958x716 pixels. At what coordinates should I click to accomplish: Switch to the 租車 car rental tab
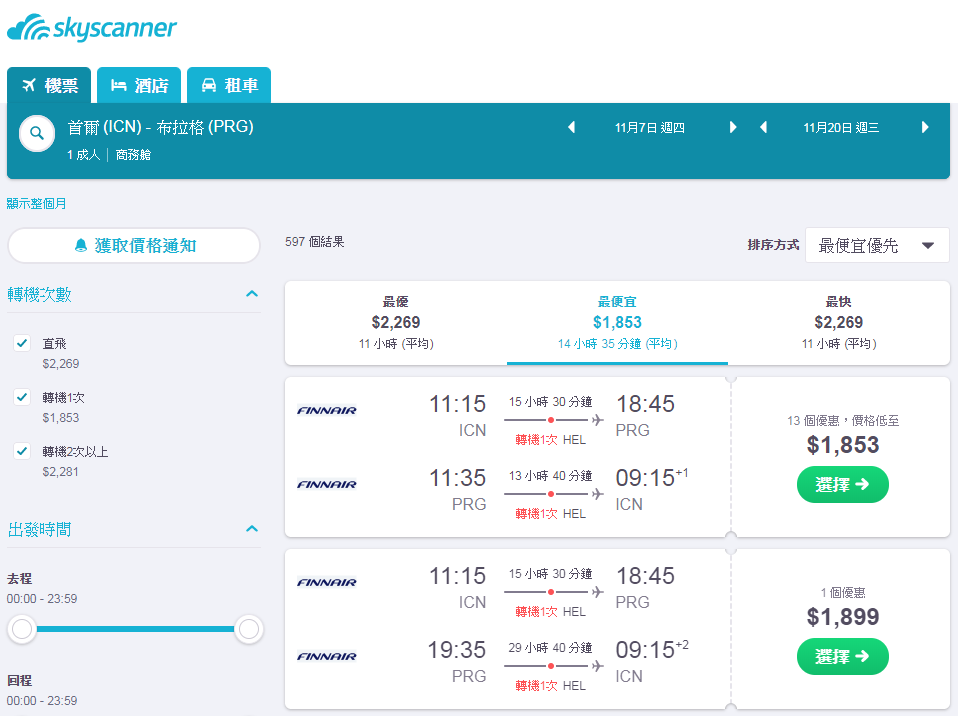pos(229,86)
